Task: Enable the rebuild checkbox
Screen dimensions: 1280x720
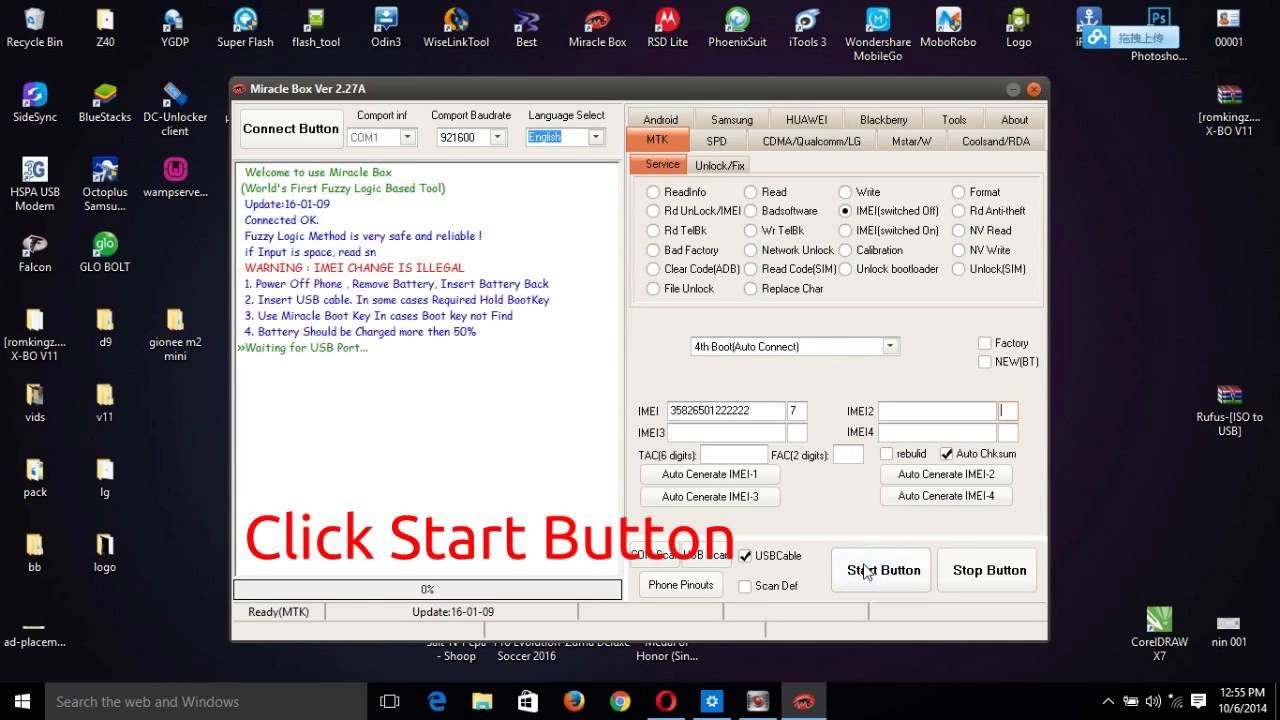Action: 886,454
